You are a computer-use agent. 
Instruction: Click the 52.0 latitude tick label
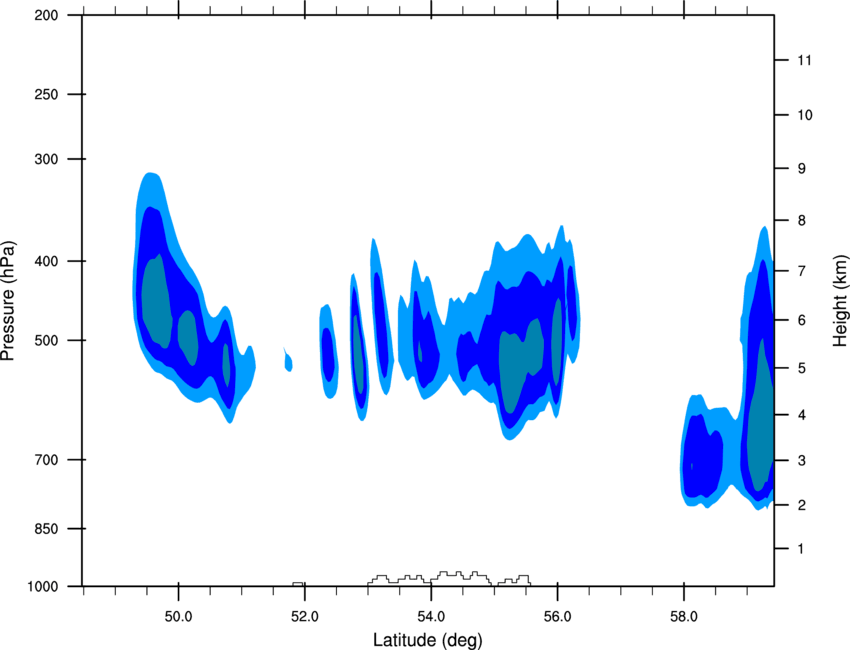tap(305, 617)
